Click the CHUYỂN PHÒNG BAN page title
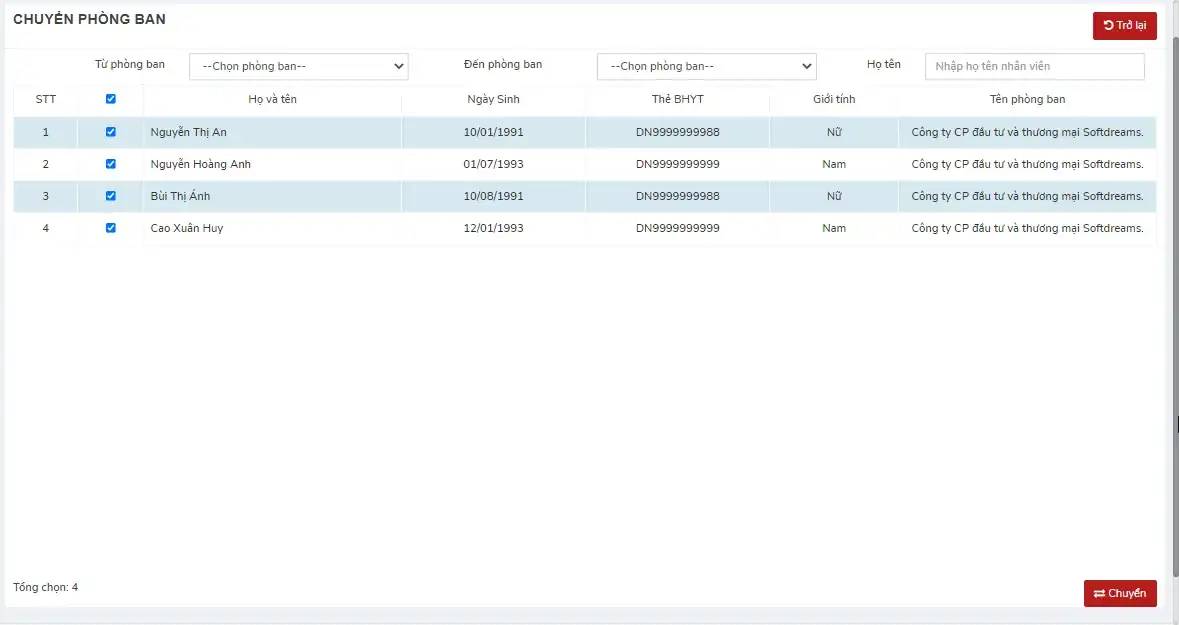The image size is (1179, 625). pos(89,20)
